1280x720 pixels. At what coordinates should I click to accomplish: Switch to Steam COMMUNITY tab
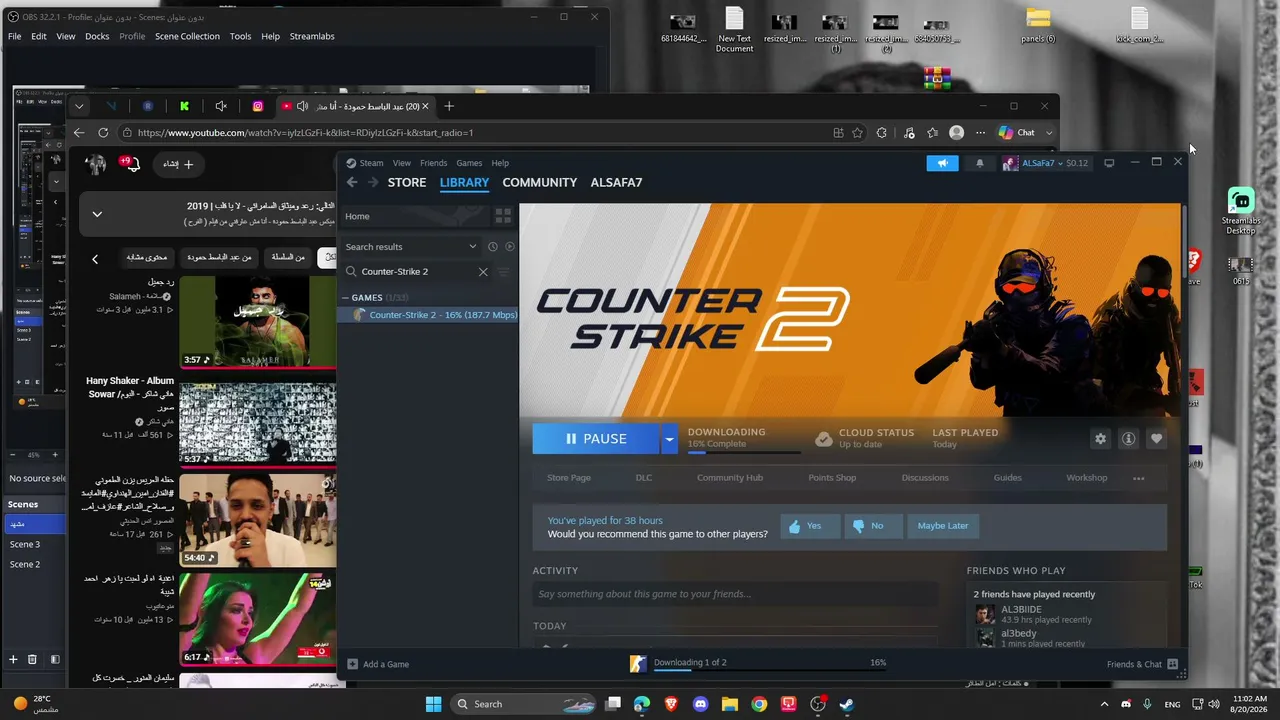click(540, 182)
